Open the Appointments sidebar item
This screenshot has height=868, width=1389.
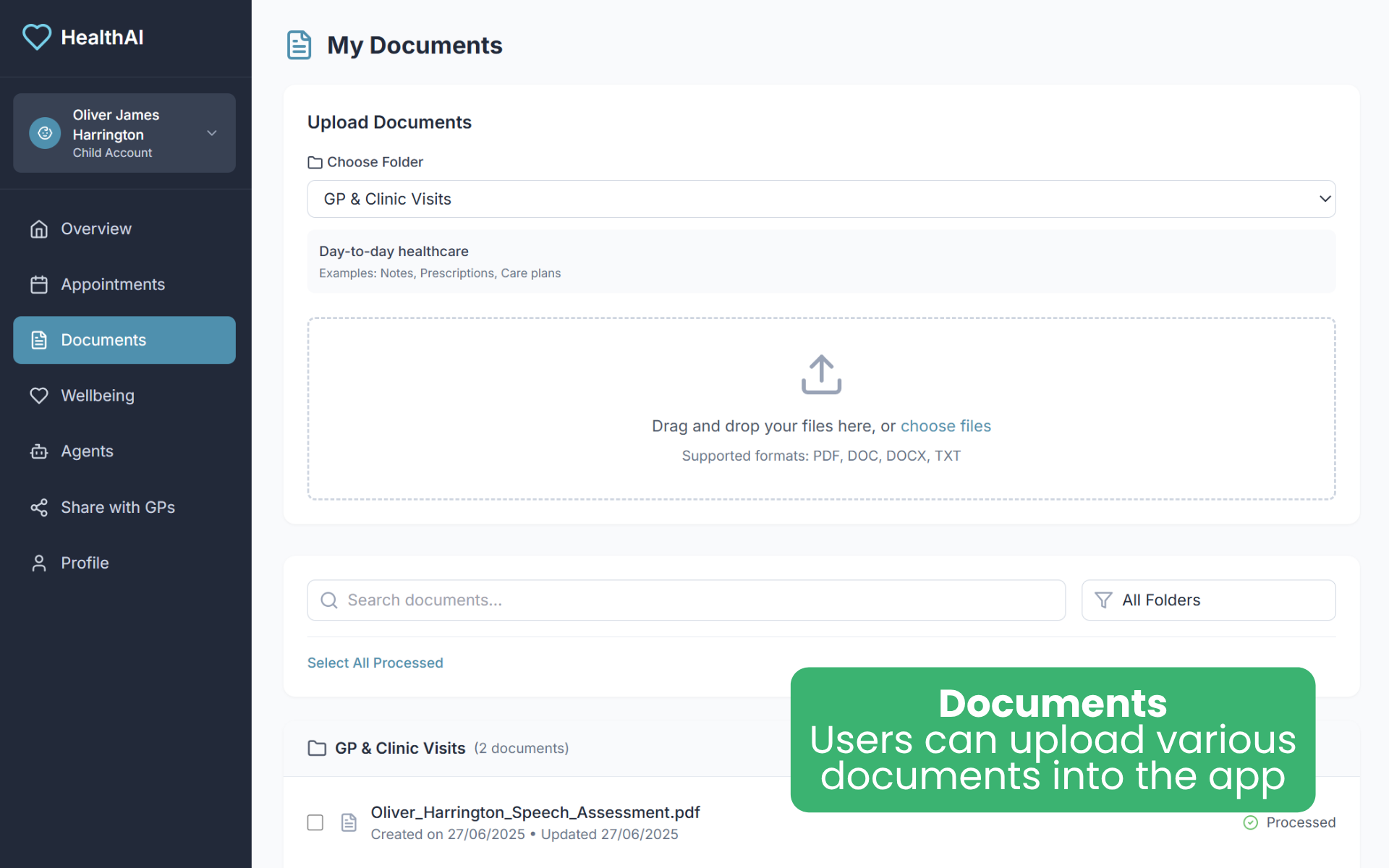click(x=113, y=284)
